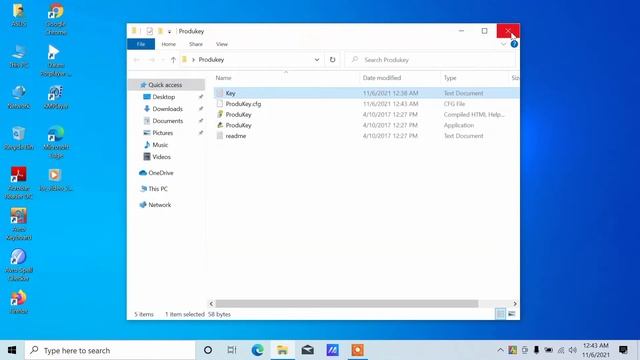Open Documents in the navigation pane
The image size is (640, 360).
click(x=167, y=121)
